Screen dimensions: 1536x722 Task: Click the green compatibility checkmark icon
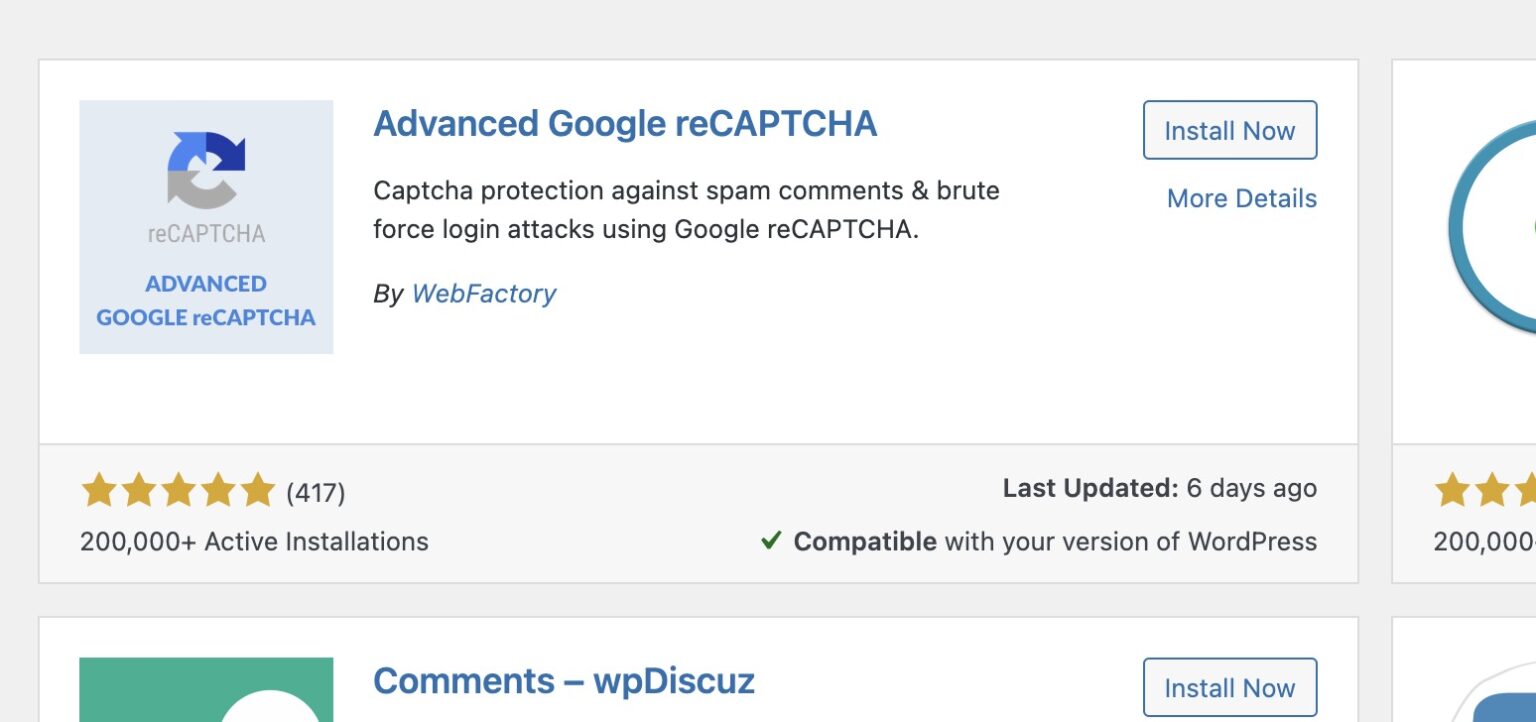[x=771, y=542]
